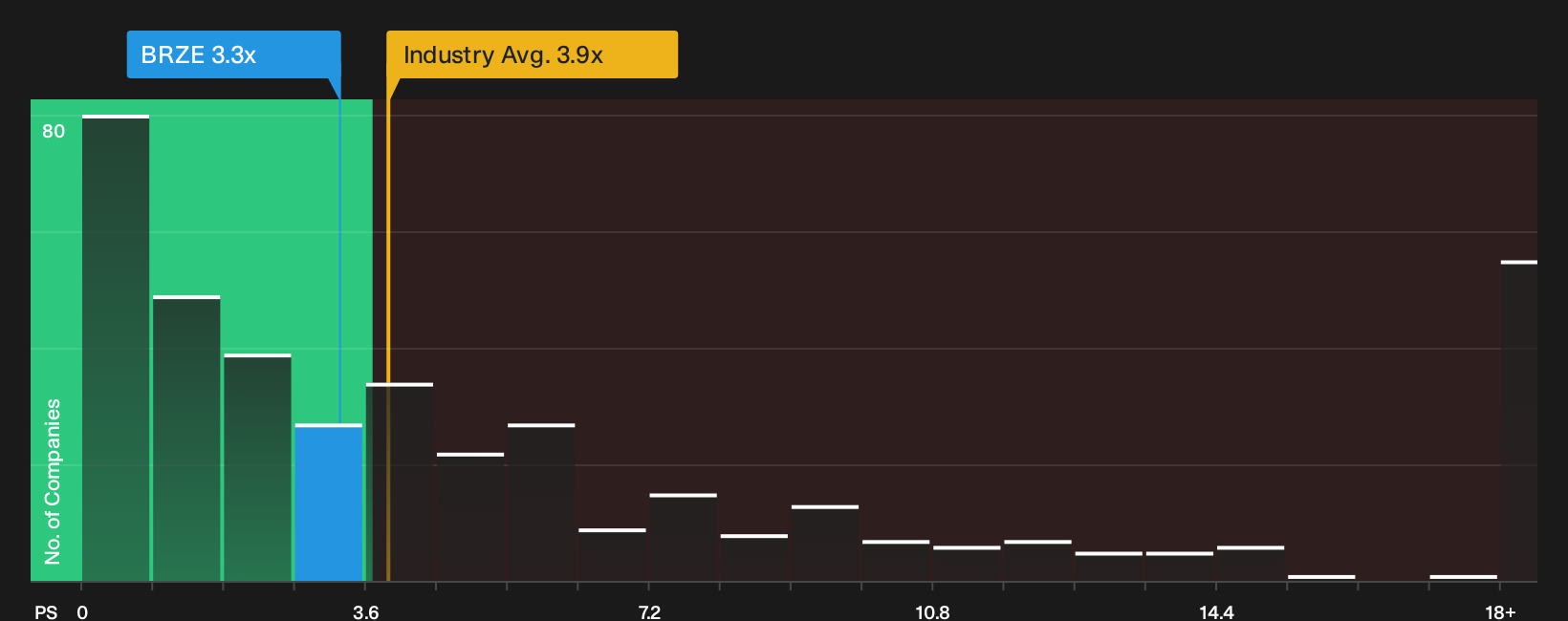Click the PS axis label
Screen dimensions: 1568x621
tap(46, 612)
